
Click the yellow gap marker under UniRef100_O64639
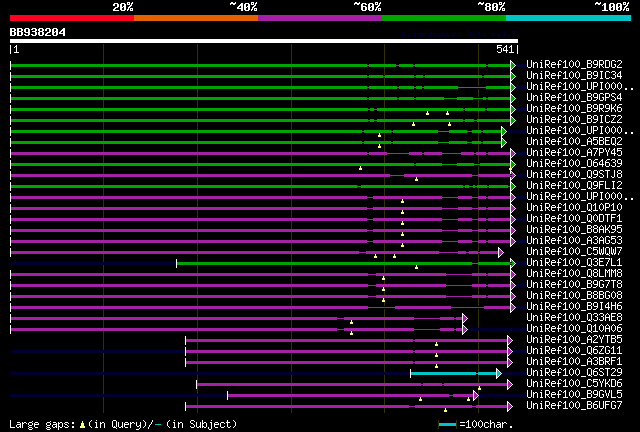[x=360, y=168]
